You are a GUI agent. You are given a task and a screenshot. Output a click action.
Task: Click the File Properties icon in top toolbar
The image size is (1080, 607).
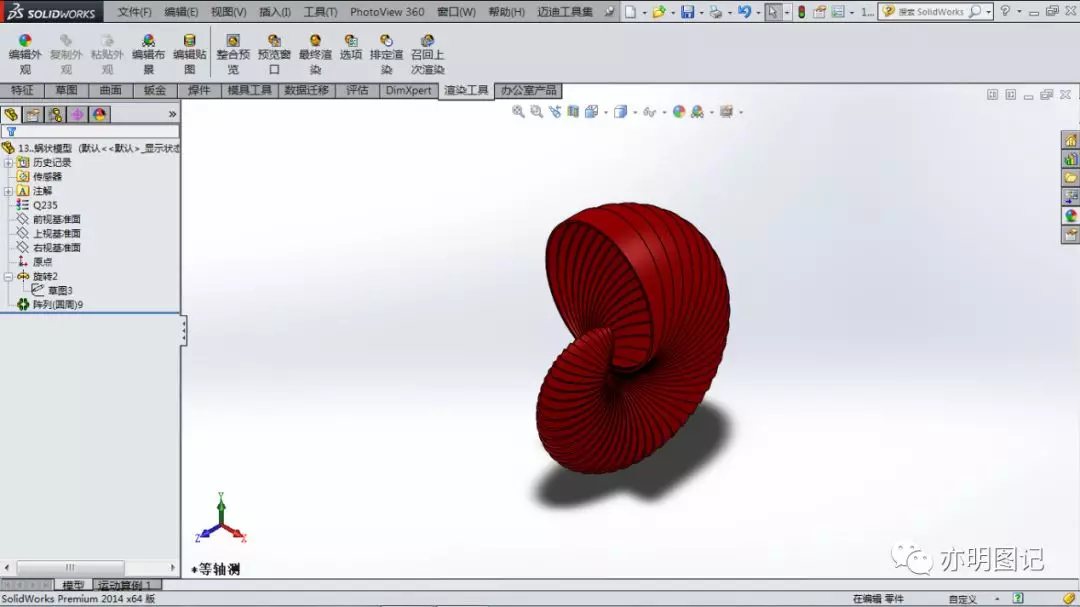[819, 12]
